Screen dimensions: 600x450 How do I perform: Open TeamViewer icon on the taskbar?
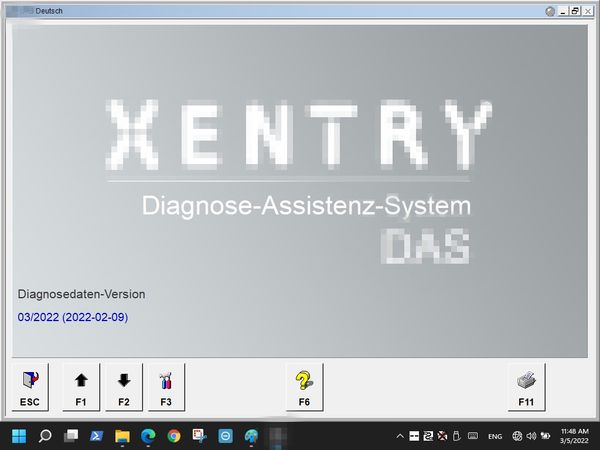click(x=225, y=436)
